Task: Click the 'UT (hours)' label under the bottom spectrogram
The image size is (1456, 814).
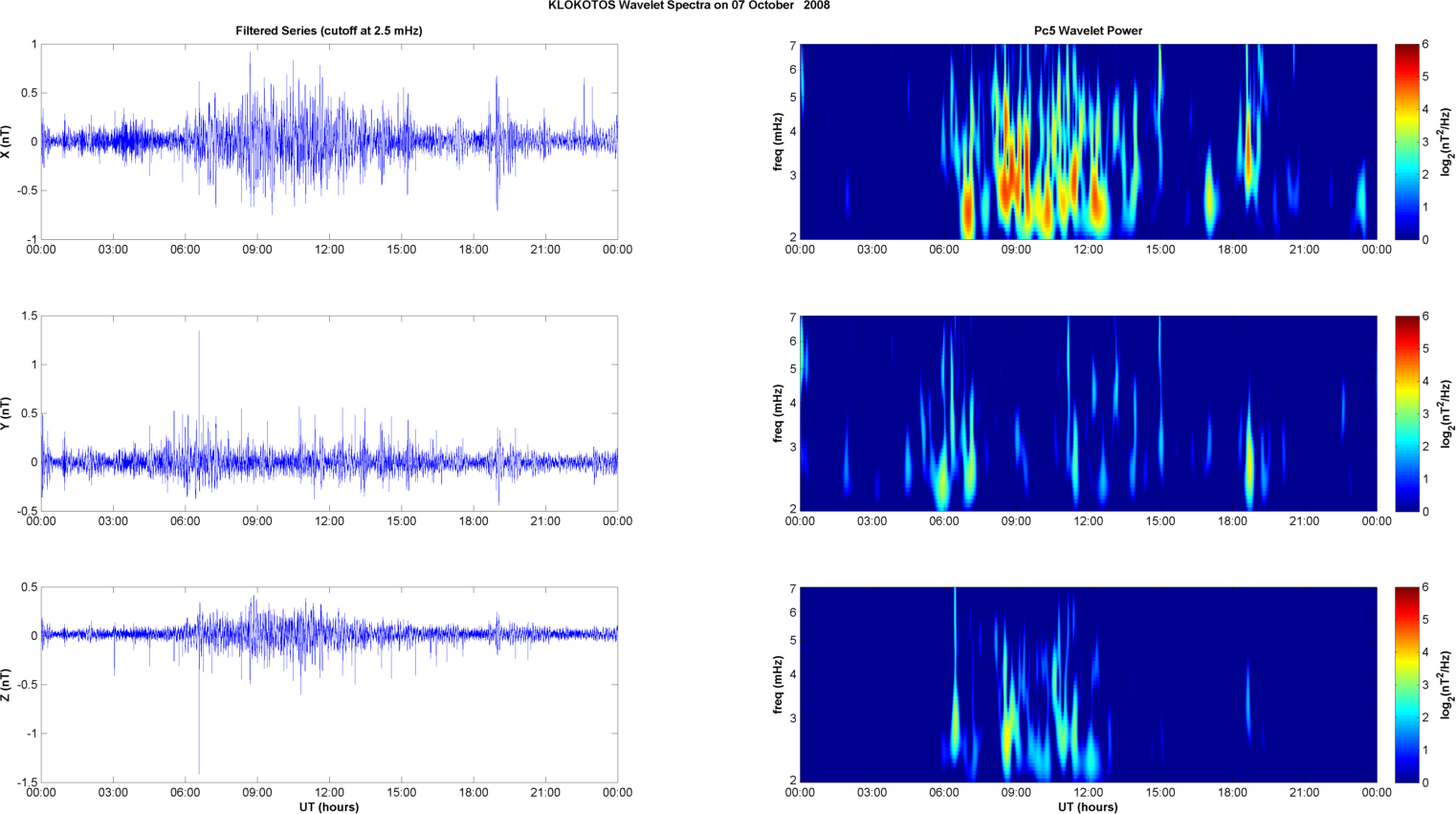Action: click(1088, 807)
